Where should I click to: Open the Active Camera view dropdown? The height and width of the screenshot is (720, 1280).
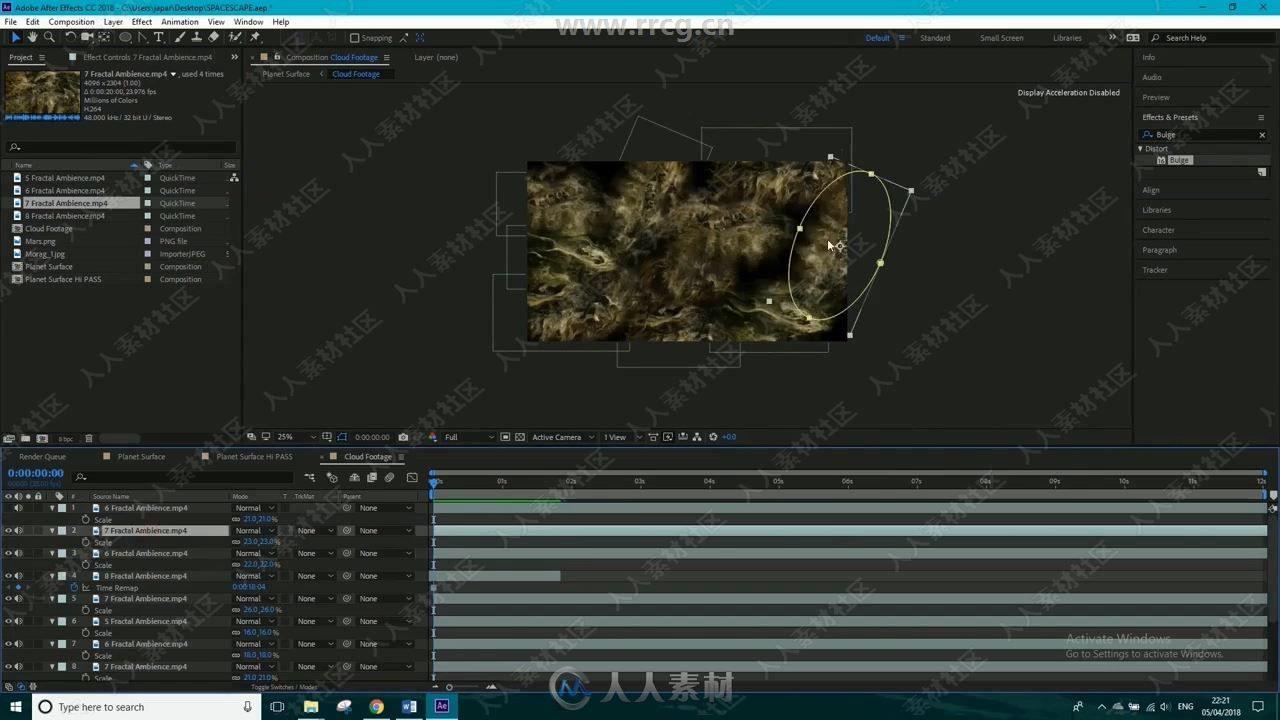pyautogui.click(x=563, y=437)
